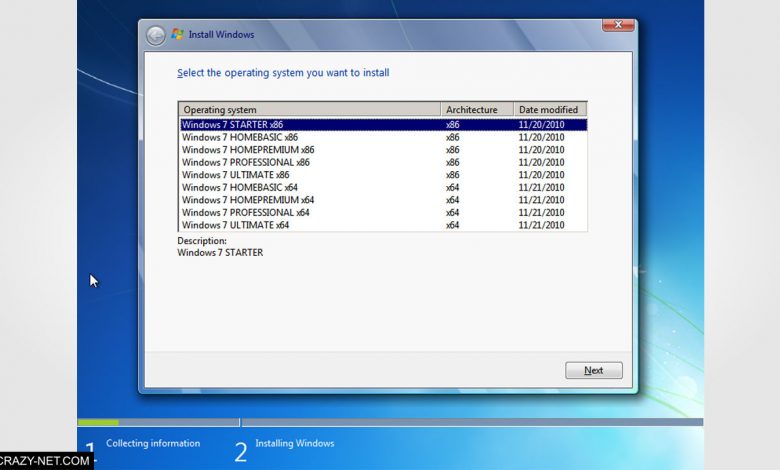This screenshot has height=470, width=780.
Task: Select Windows 7 HOMEPREMIUM x86 row
Action: click(383, 150)
